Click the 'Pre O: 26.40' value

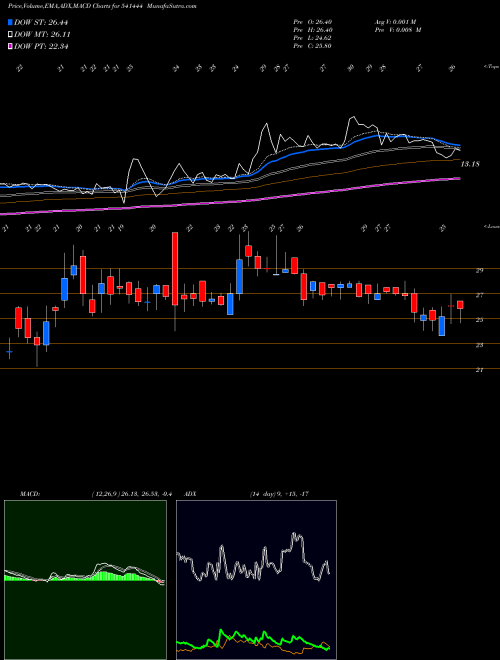[312, 22]
